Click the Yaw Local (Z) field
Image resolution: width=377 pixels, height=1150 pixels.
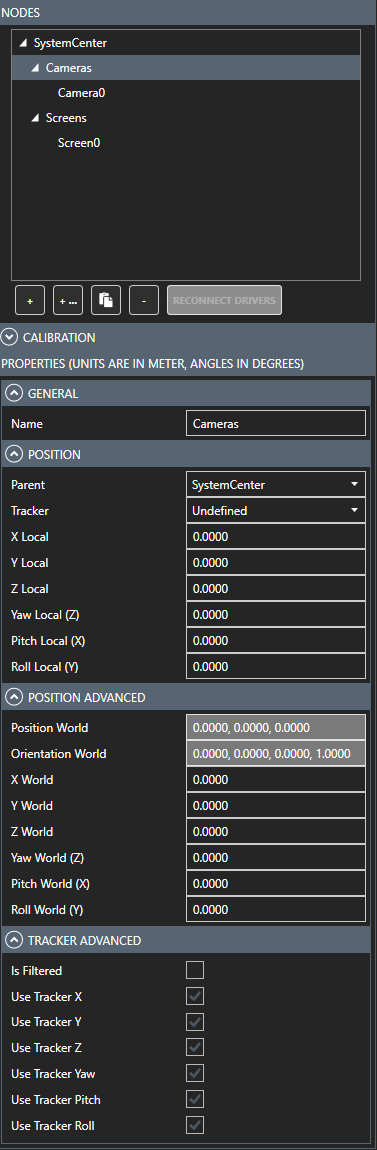pyautogui.click(x=276, y=615)
